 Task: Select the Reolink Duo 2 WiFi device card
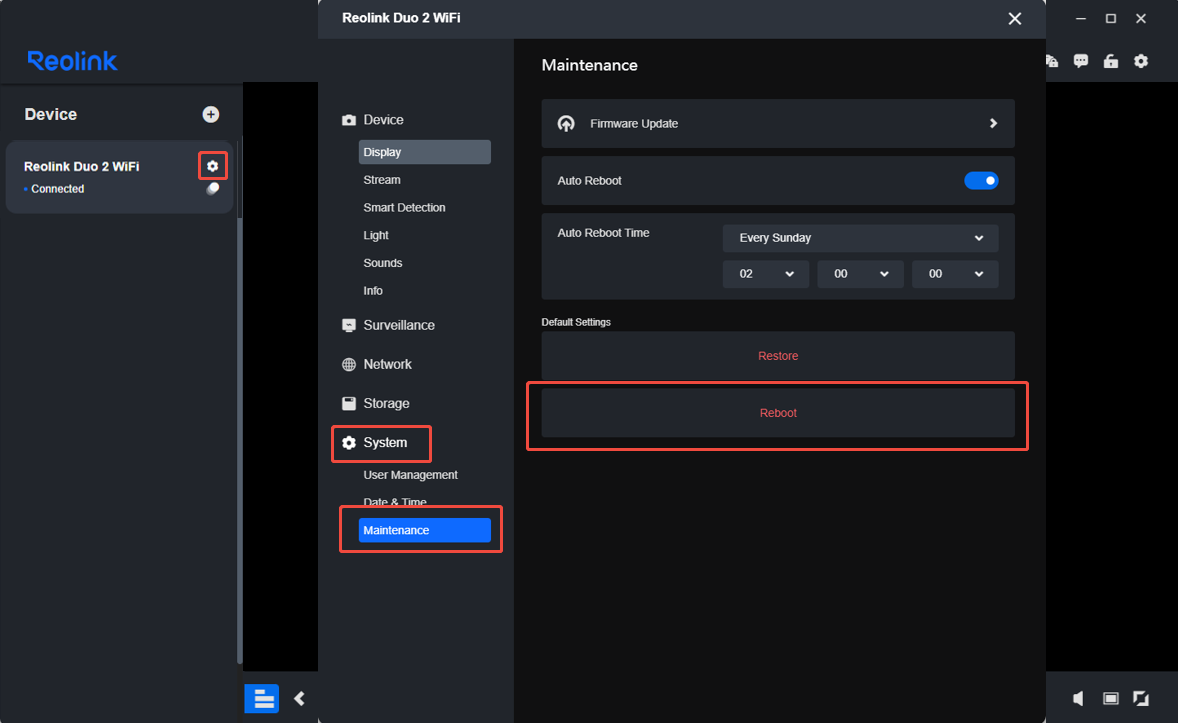click(119, 177)
